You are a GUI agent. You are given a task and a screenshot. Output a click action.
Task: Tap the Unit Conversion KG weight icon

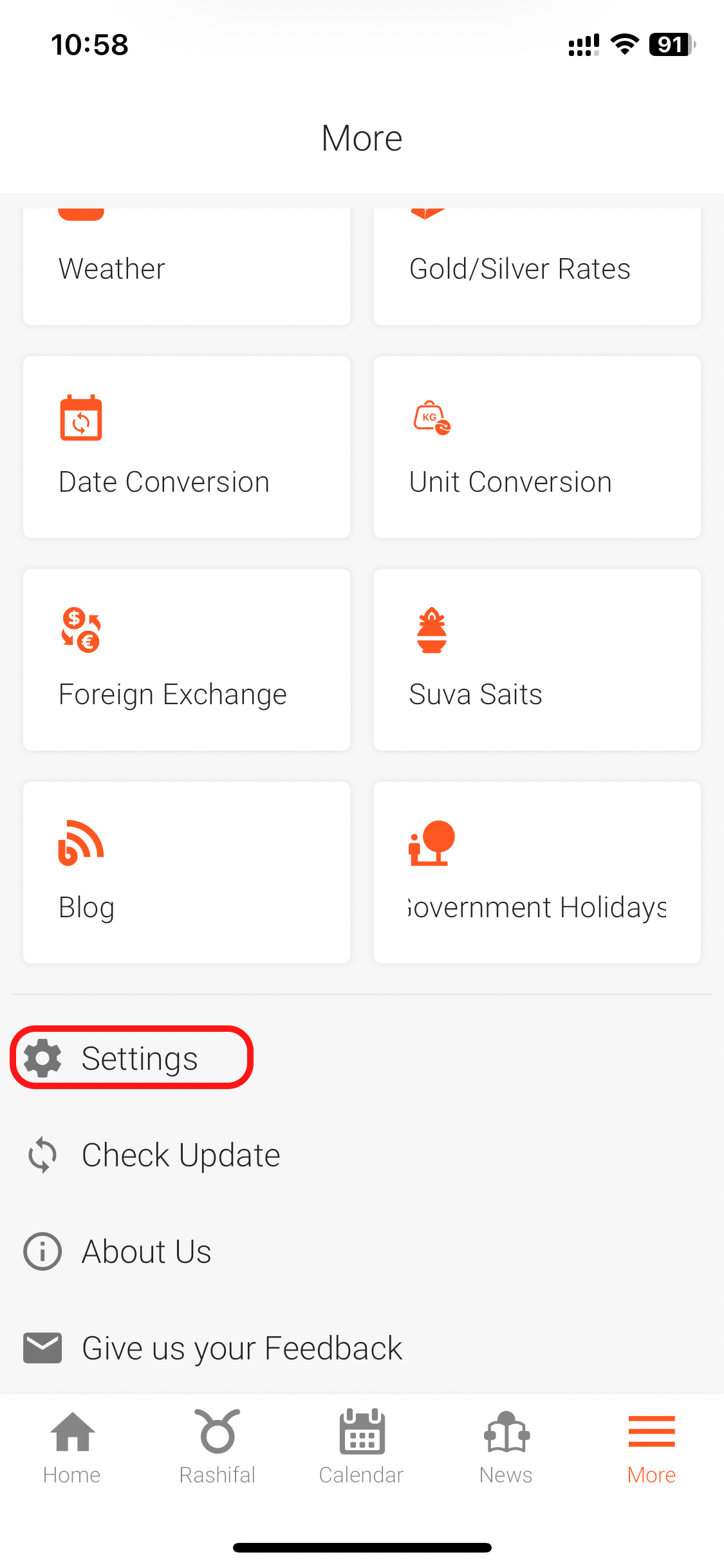click(x=432, y=418)
